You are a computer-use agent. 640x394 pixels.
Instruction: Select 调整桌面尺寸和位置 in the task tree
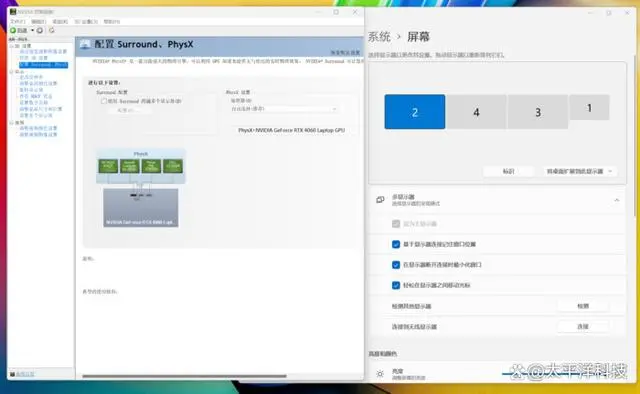click(x=41, y=109)
